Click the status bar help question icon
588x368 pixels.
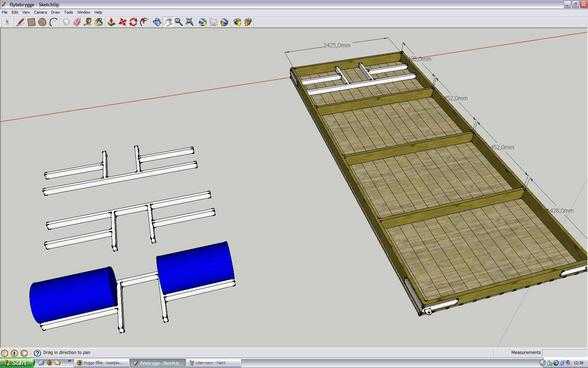click(37, 353)
